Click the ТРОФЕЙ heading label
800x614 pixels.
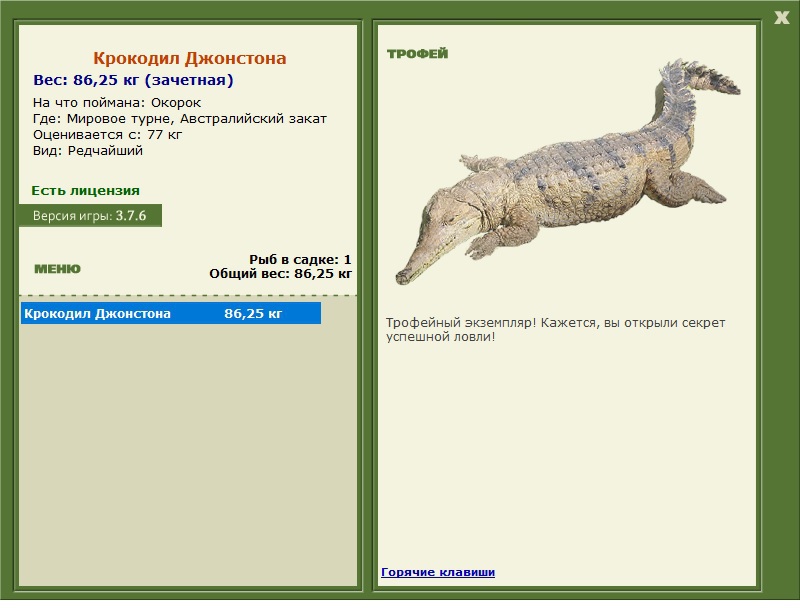(x=417, y=54)
